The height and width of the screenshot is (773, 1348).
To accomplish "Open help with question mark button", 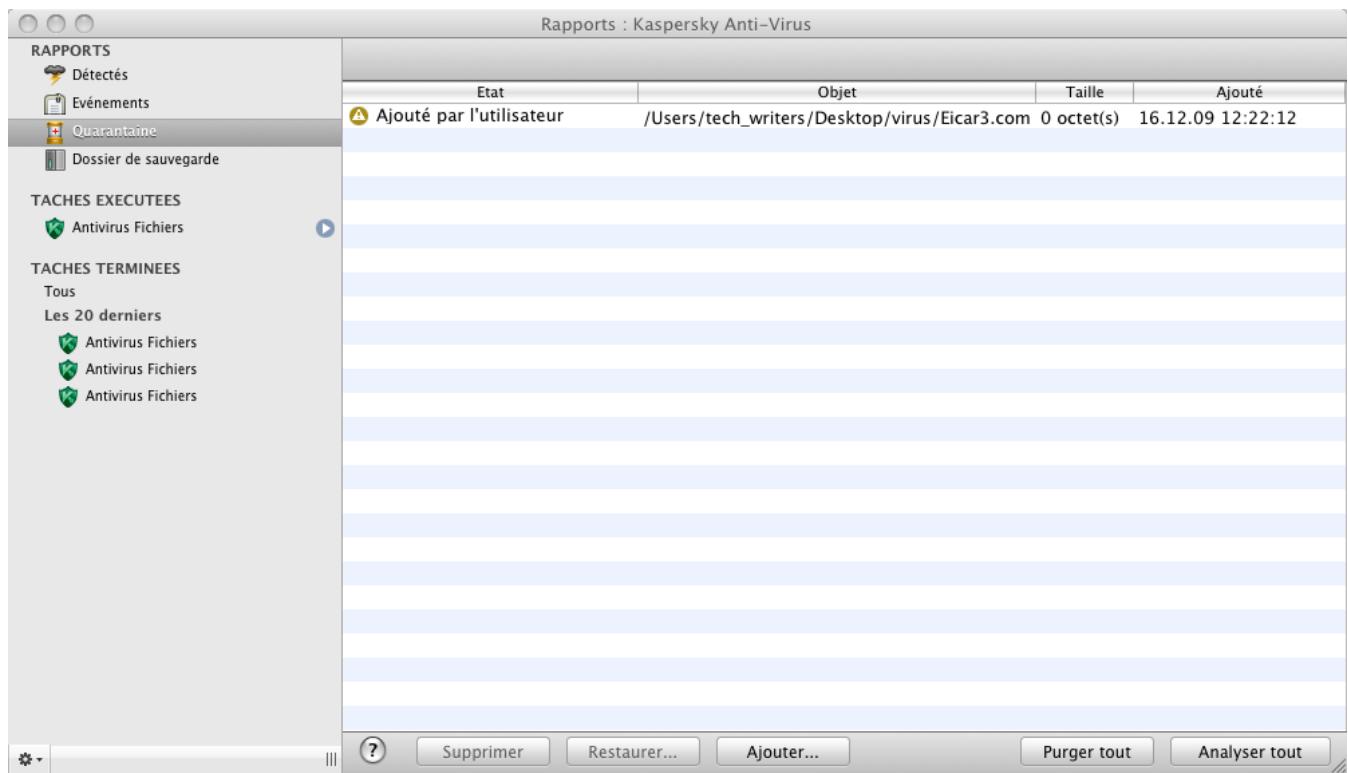I will [373, 750].
